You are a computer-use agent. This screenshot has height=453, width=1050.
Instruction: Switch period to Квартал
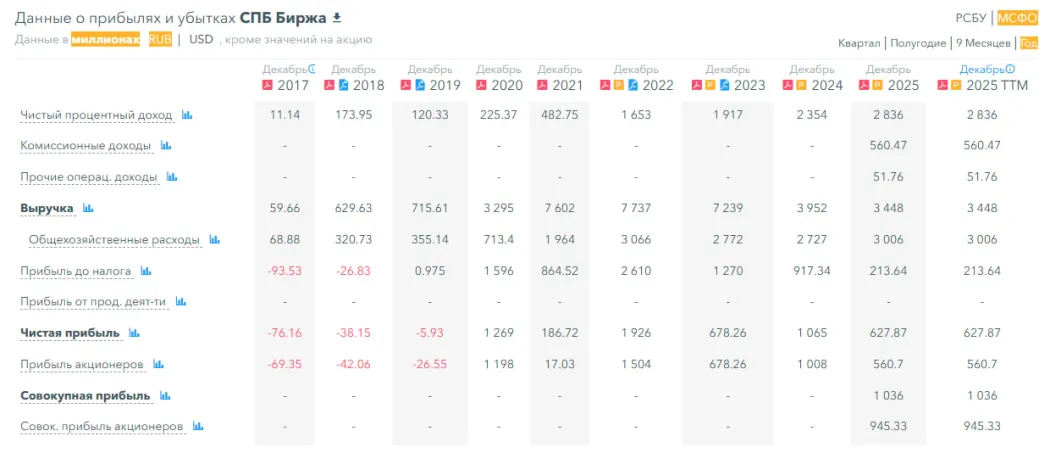coord(859,44)
